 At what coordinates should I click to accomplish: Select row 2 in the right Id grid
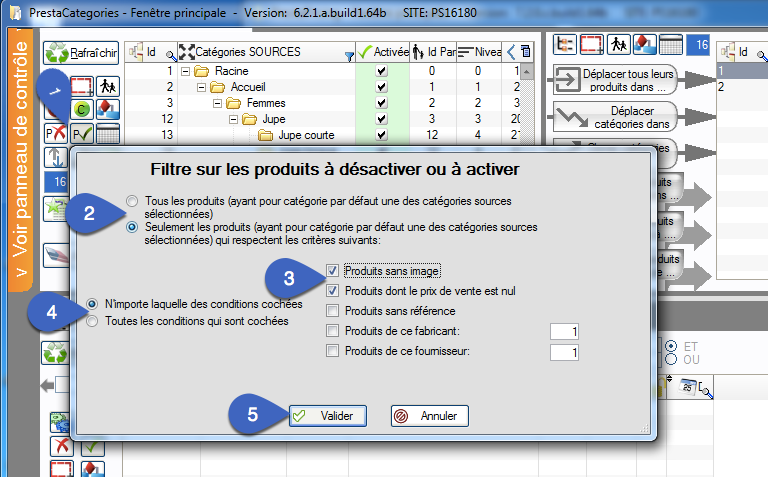tap(742, 87)
